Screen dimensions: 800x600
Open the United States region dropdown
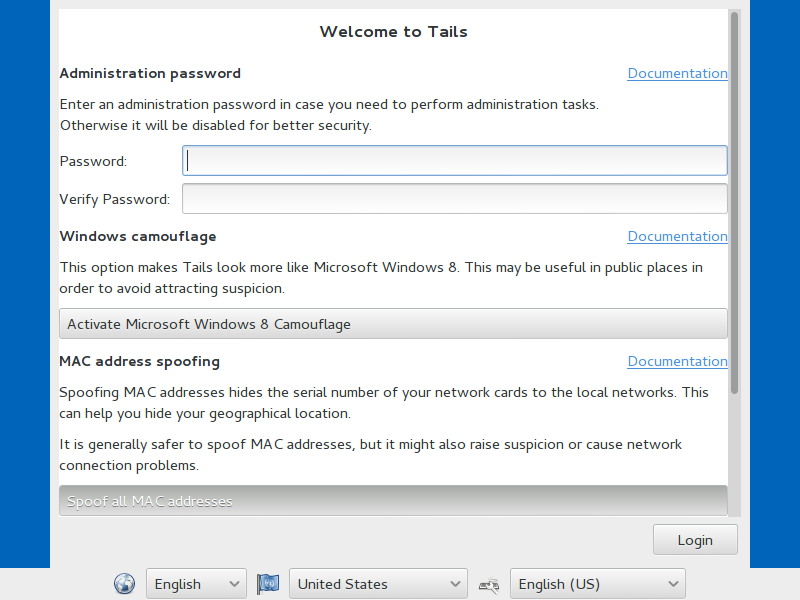pyautogui.click(x=378, y=584)
